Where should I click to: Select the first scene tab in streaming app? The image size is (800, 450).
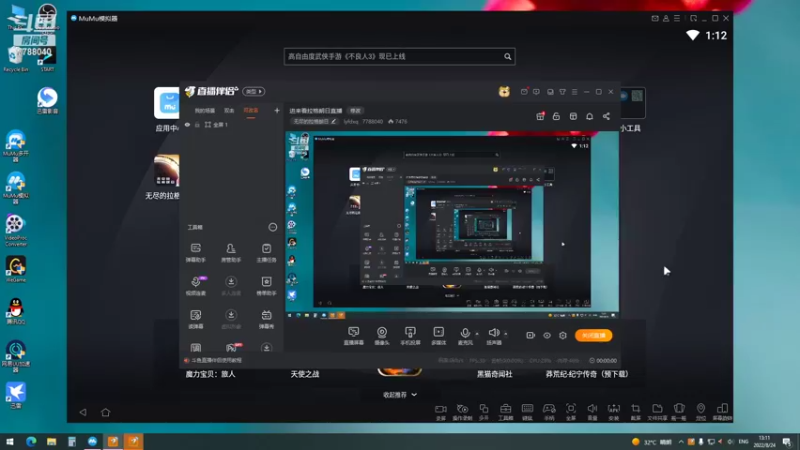point(205,111)
